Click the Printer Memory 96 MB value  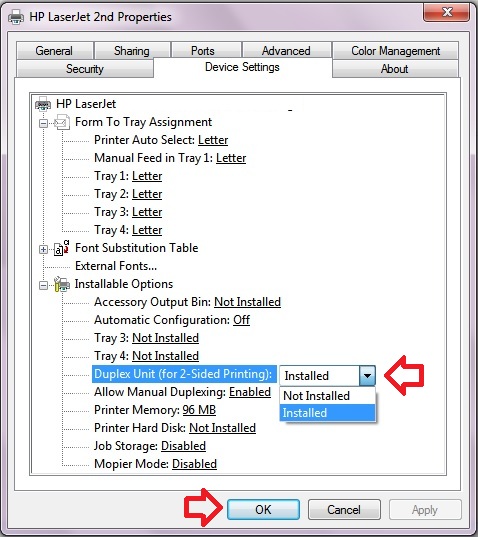pyautogui.click(x=199, y=410)
